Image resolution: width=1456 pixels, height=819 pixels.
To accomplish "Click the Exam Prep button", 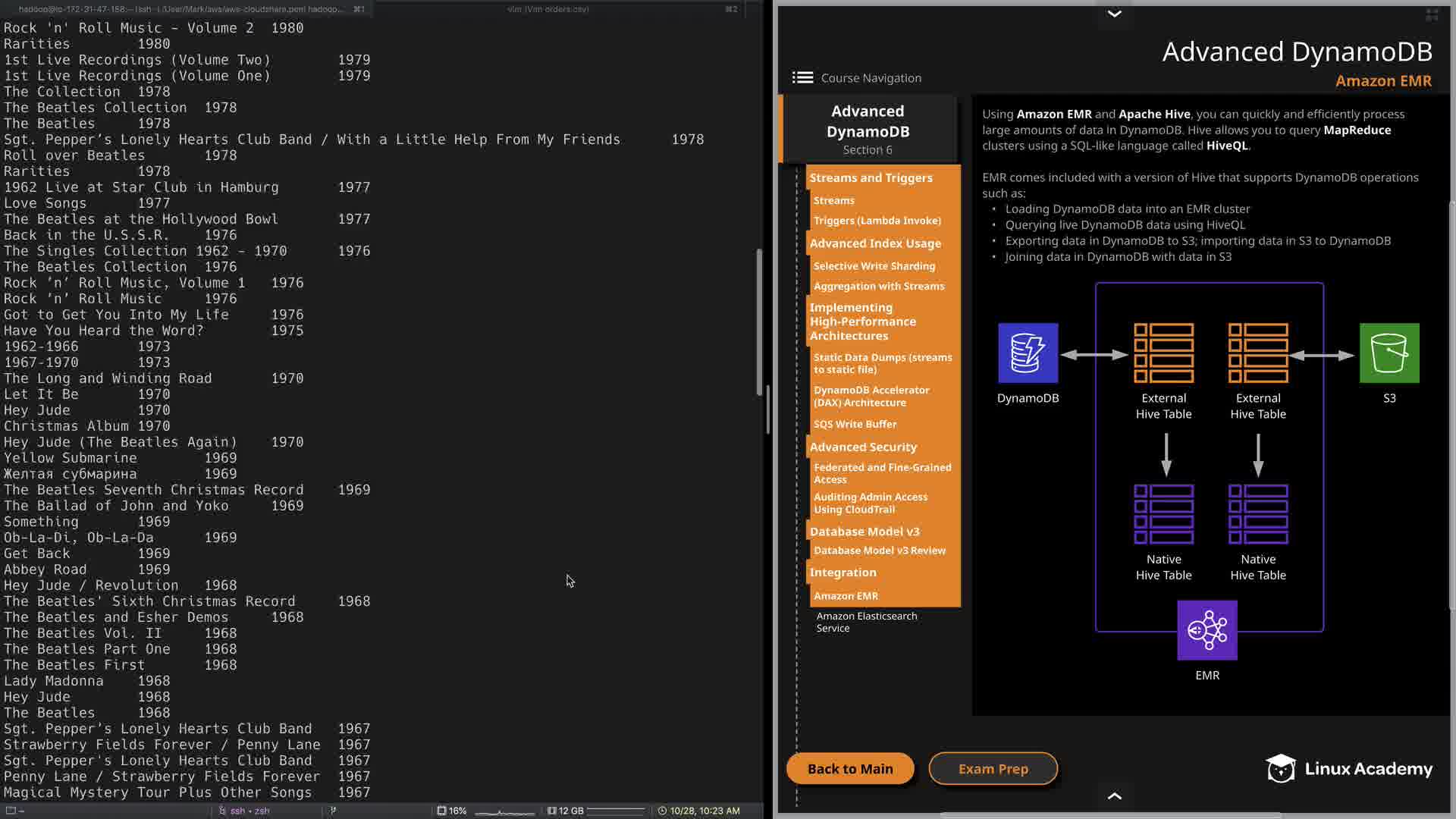I will (993, 768).
